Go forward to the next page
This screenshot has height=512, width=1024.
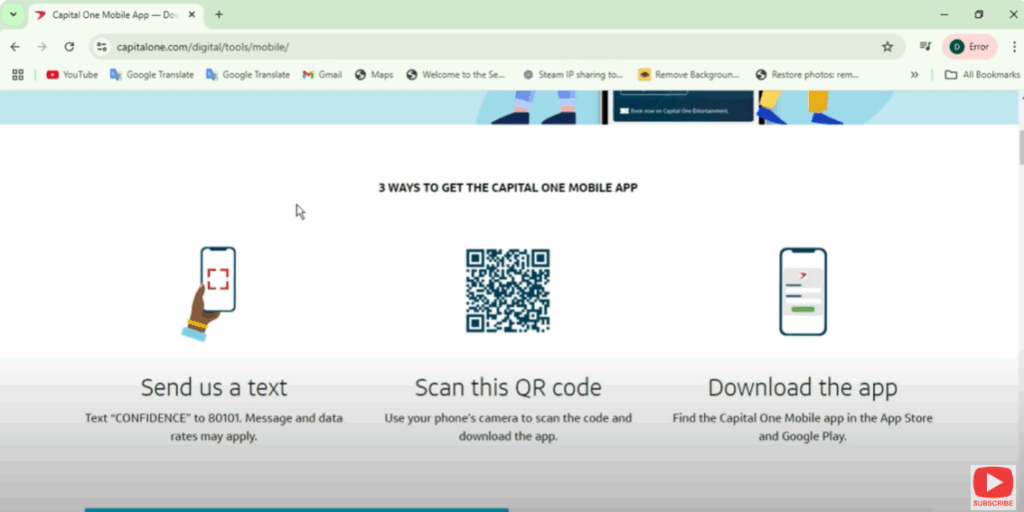point(42,46)
